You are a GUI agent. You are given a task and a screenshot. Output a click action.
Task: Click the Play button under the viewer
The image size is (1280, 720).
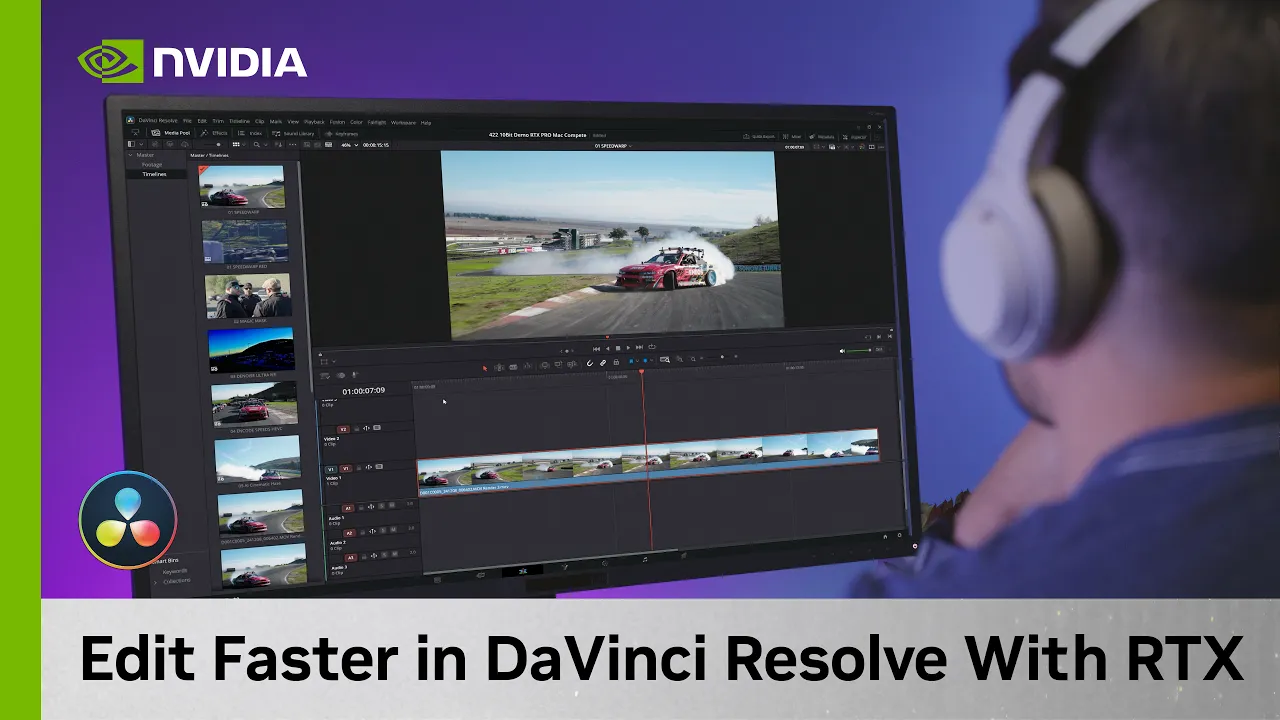click(628, 347)
